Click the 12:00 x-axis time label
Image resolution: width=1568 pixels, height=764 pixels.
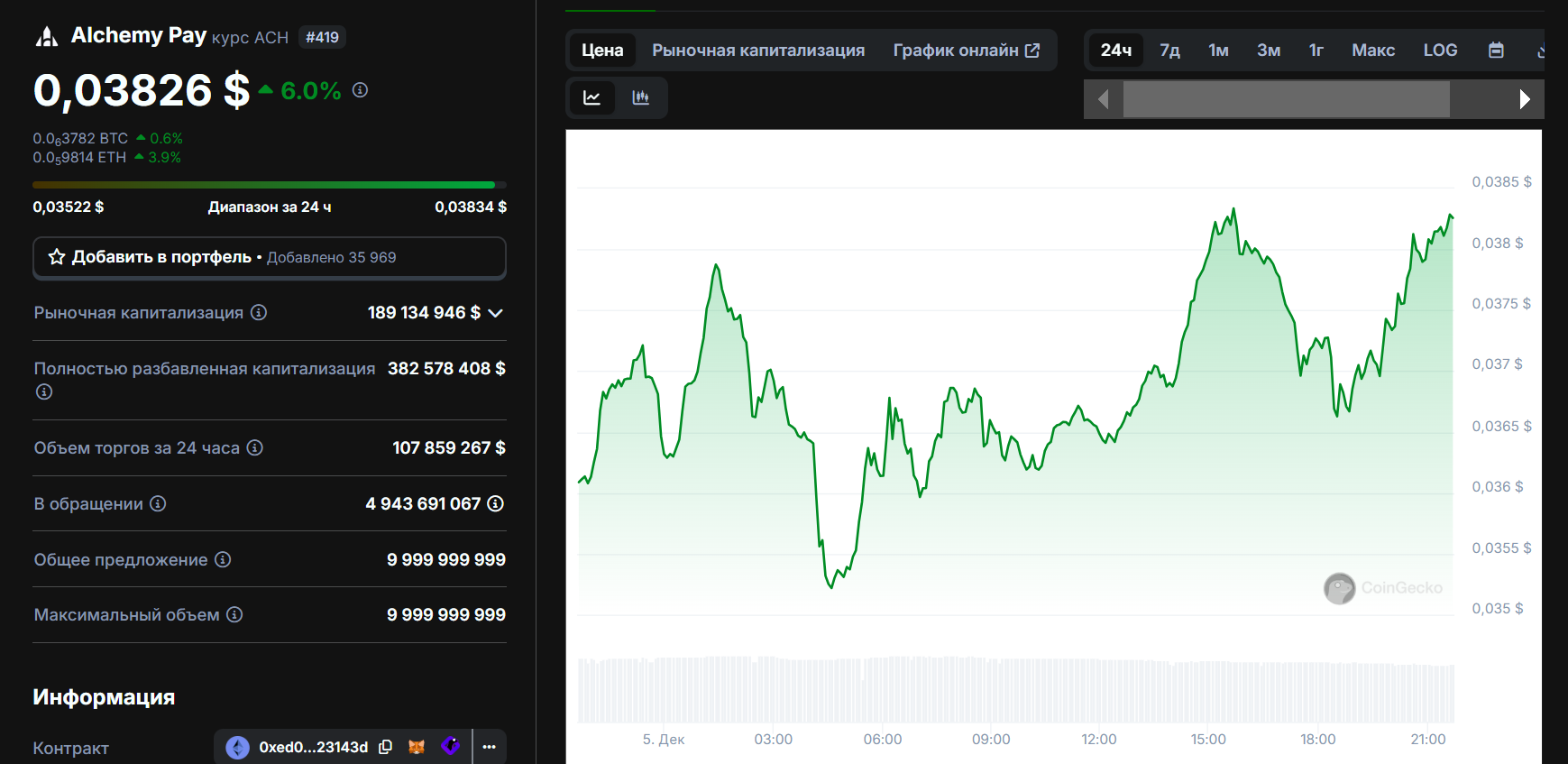pyautogui.click(x=1099, y=739)
